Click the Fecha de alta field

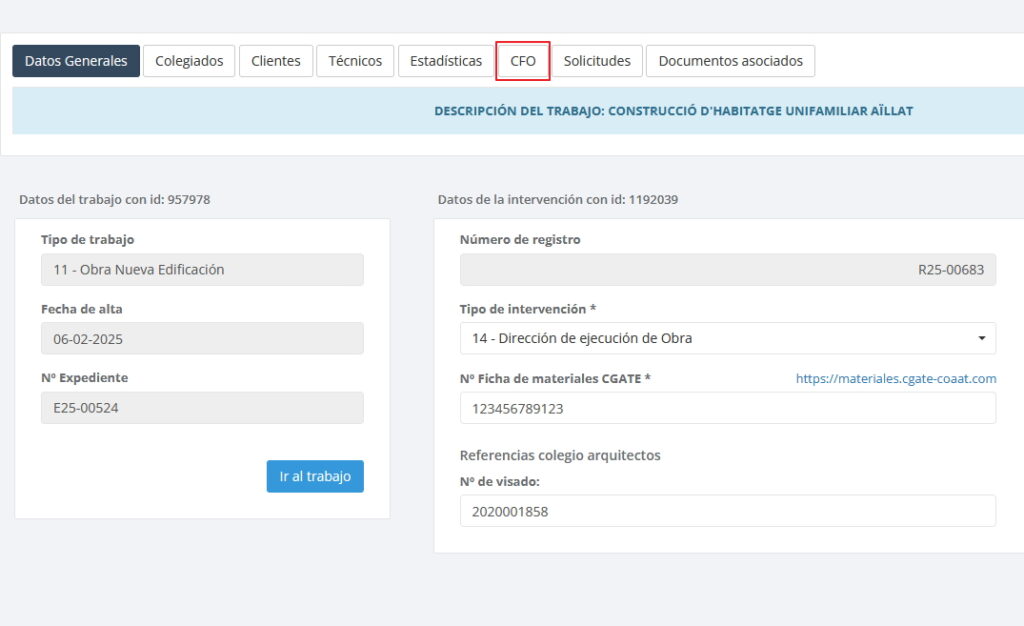[x=202, y=338]
